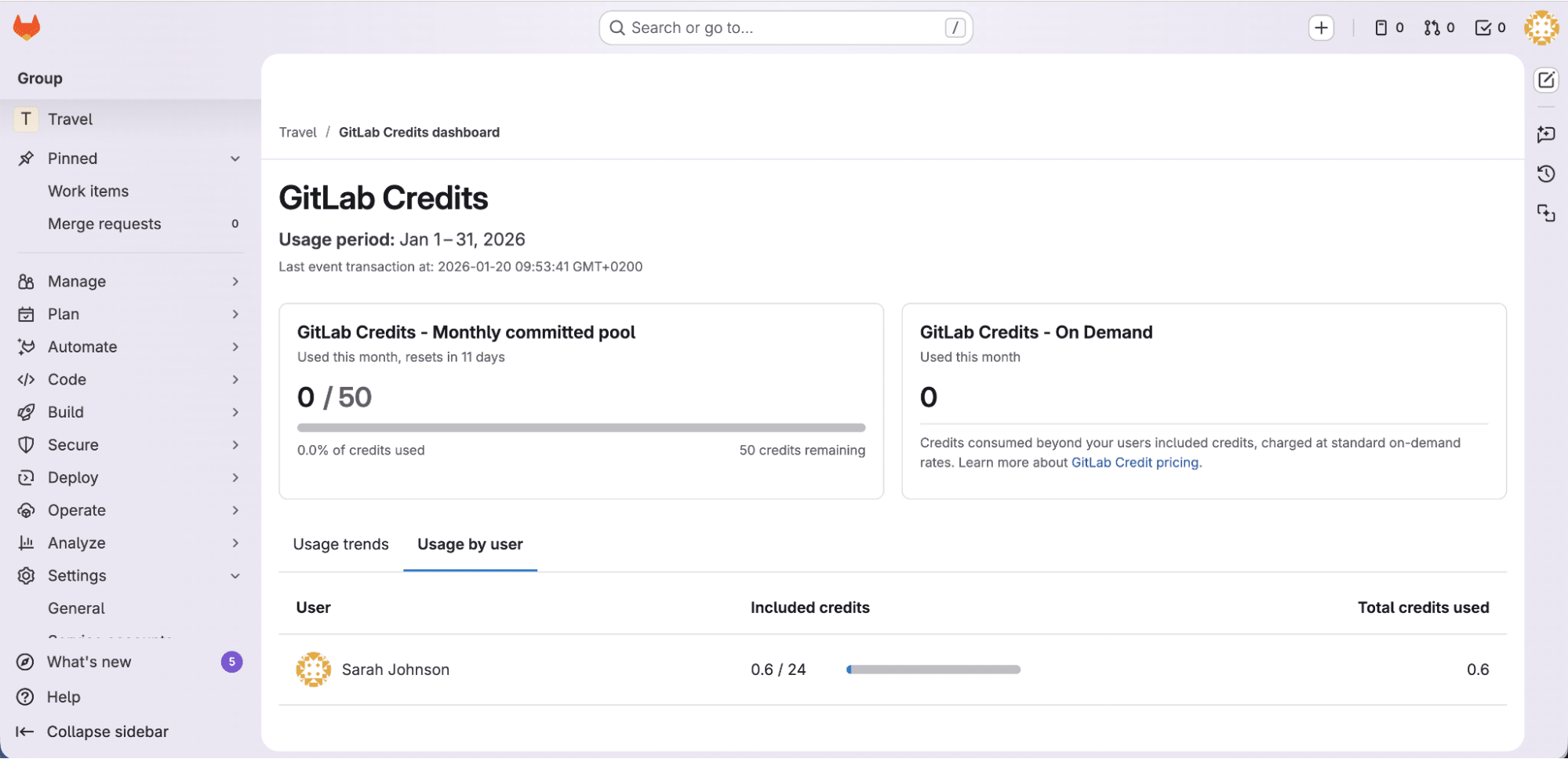Switch to the Usage trends tab

point(340,544)
